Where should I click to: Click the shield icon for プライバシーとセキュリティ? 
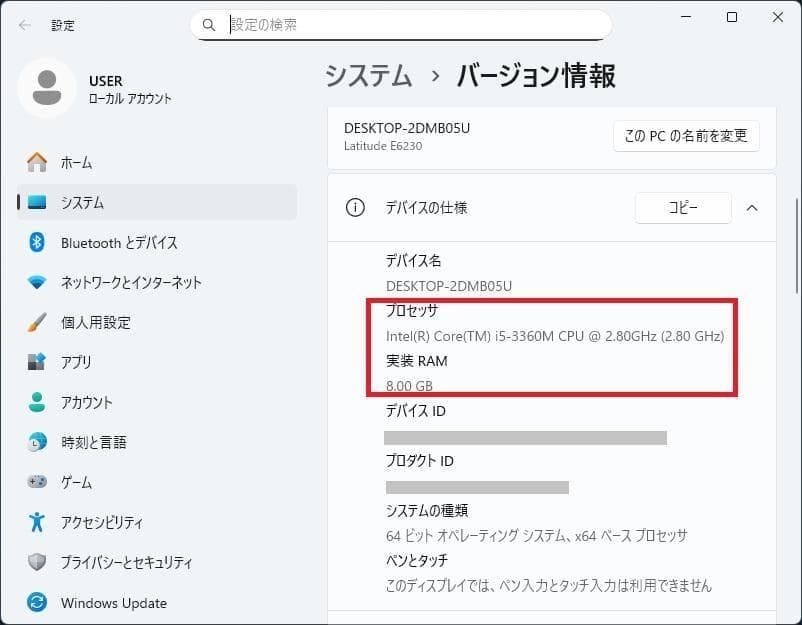click(x=37, y=562)
